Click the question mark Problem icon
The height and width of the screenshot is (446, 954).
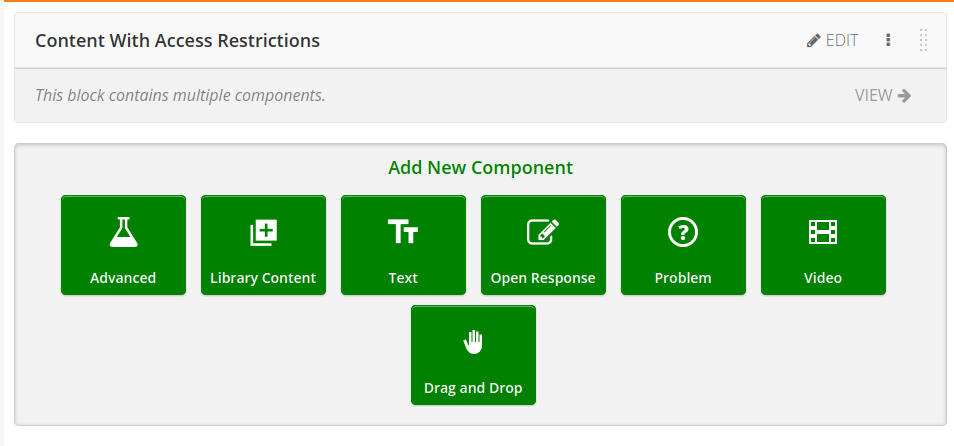[683, 233]
